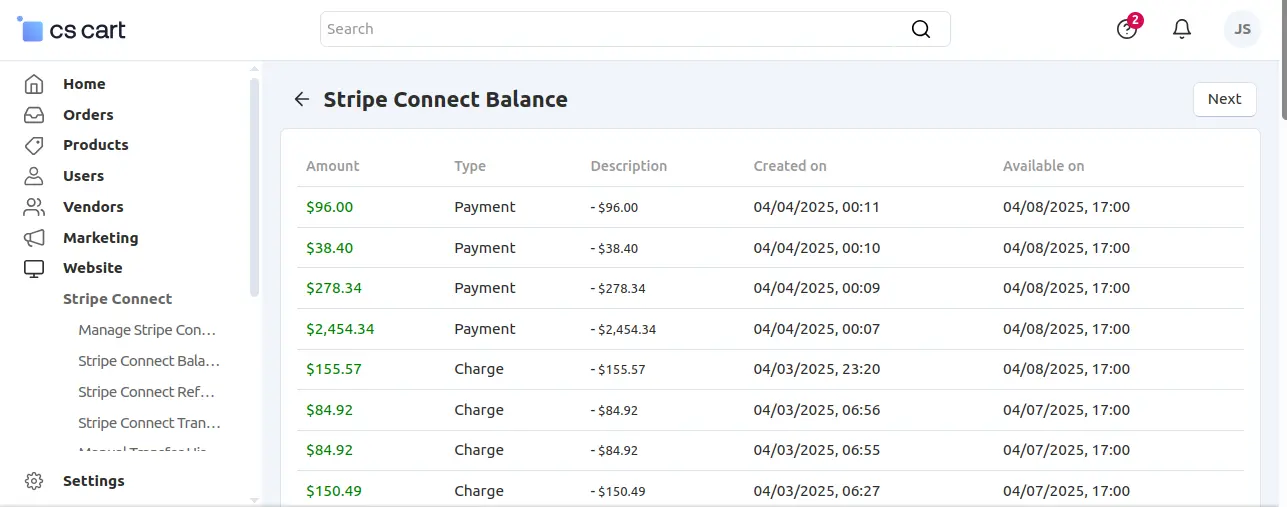Click created date 04/04/2025, 00:10
The height and width of the screenshot is (507, 1287).
817,248
